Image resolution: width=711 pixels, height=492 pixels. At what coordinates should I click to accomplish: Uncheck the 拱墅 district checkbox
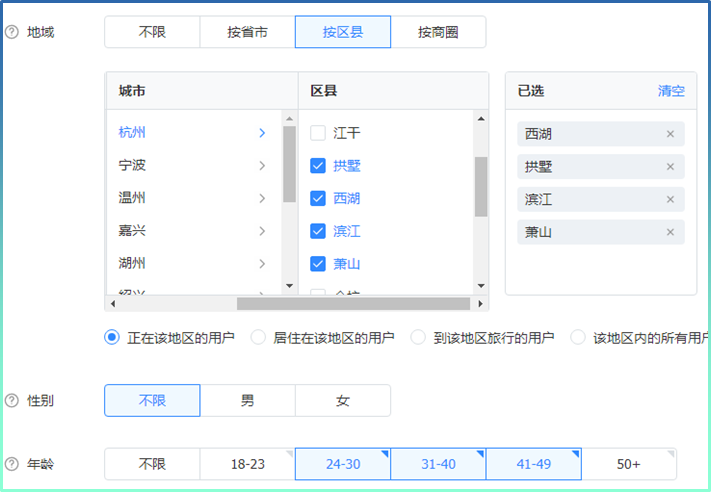pos(318,166)
